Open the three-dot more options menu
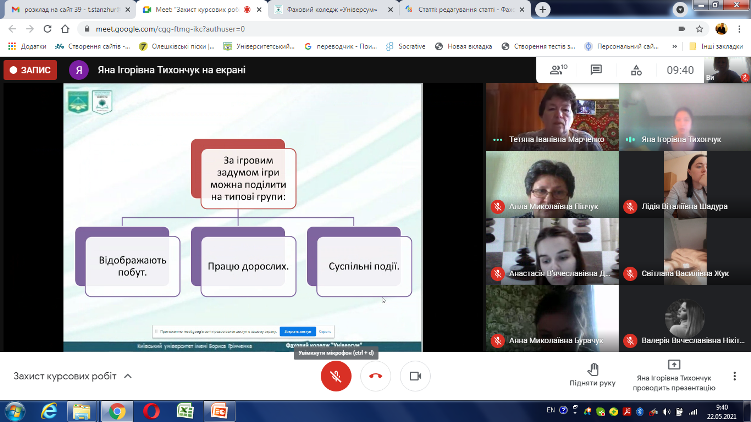751x422 pixels. [x=734, y=376]
